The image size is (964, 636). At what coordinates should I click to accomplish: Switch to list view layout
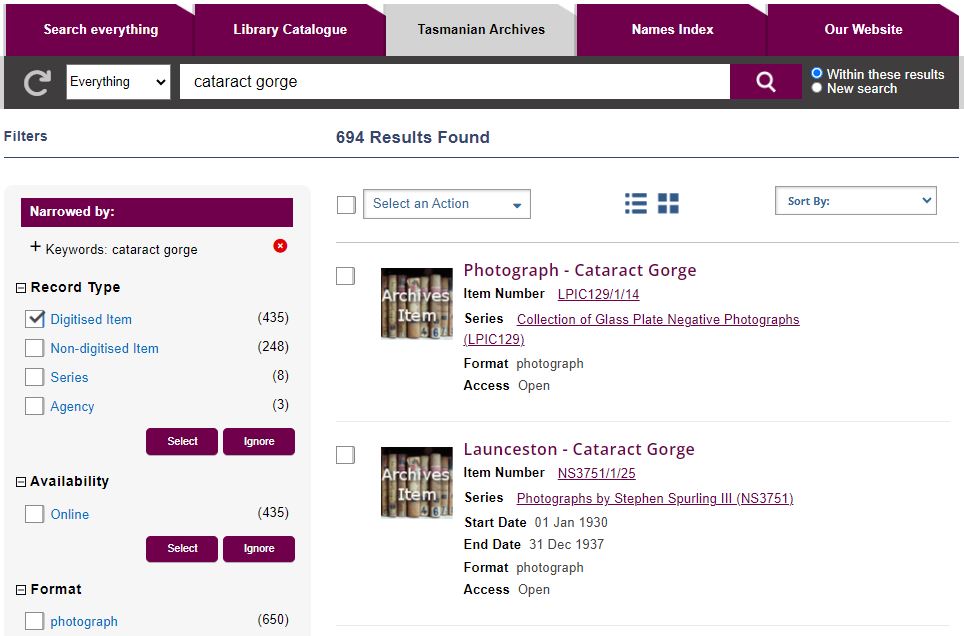point(635,203)
